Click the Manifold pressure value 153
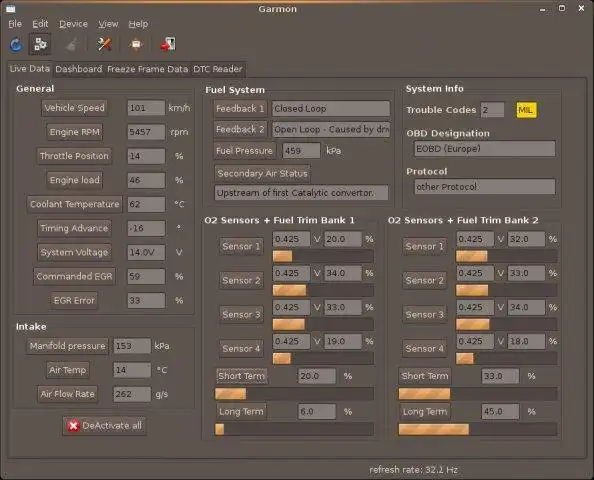Screen dimensions: 594x480 (x=132, y=346)
